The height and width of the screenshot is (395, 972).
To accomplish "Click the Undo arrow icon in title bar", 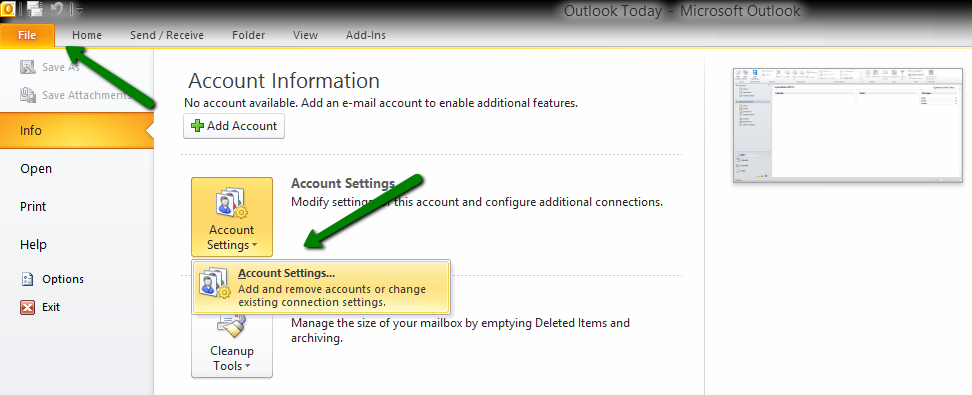I will pos(57,9).
